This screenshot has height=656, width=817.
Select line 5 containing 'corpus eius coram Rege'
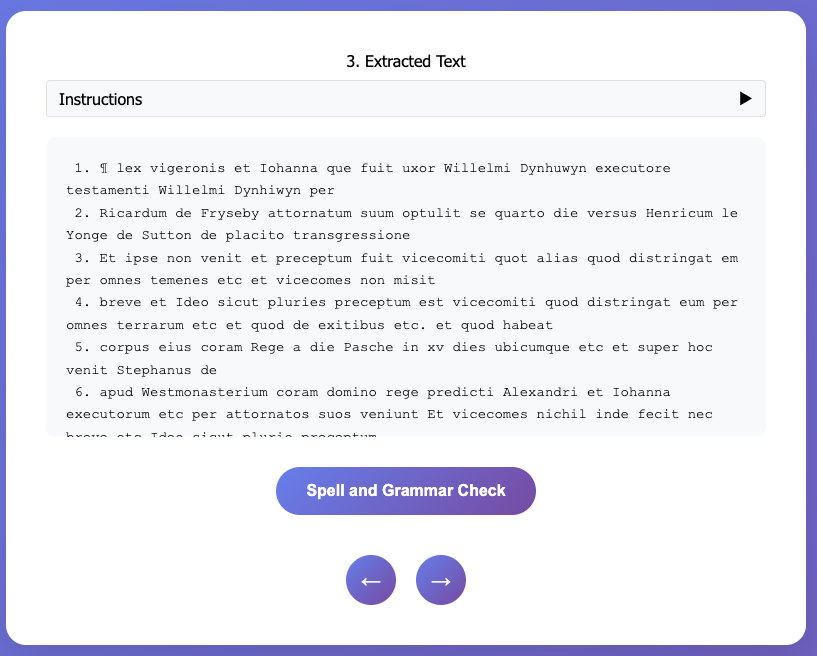coord(400,347)
